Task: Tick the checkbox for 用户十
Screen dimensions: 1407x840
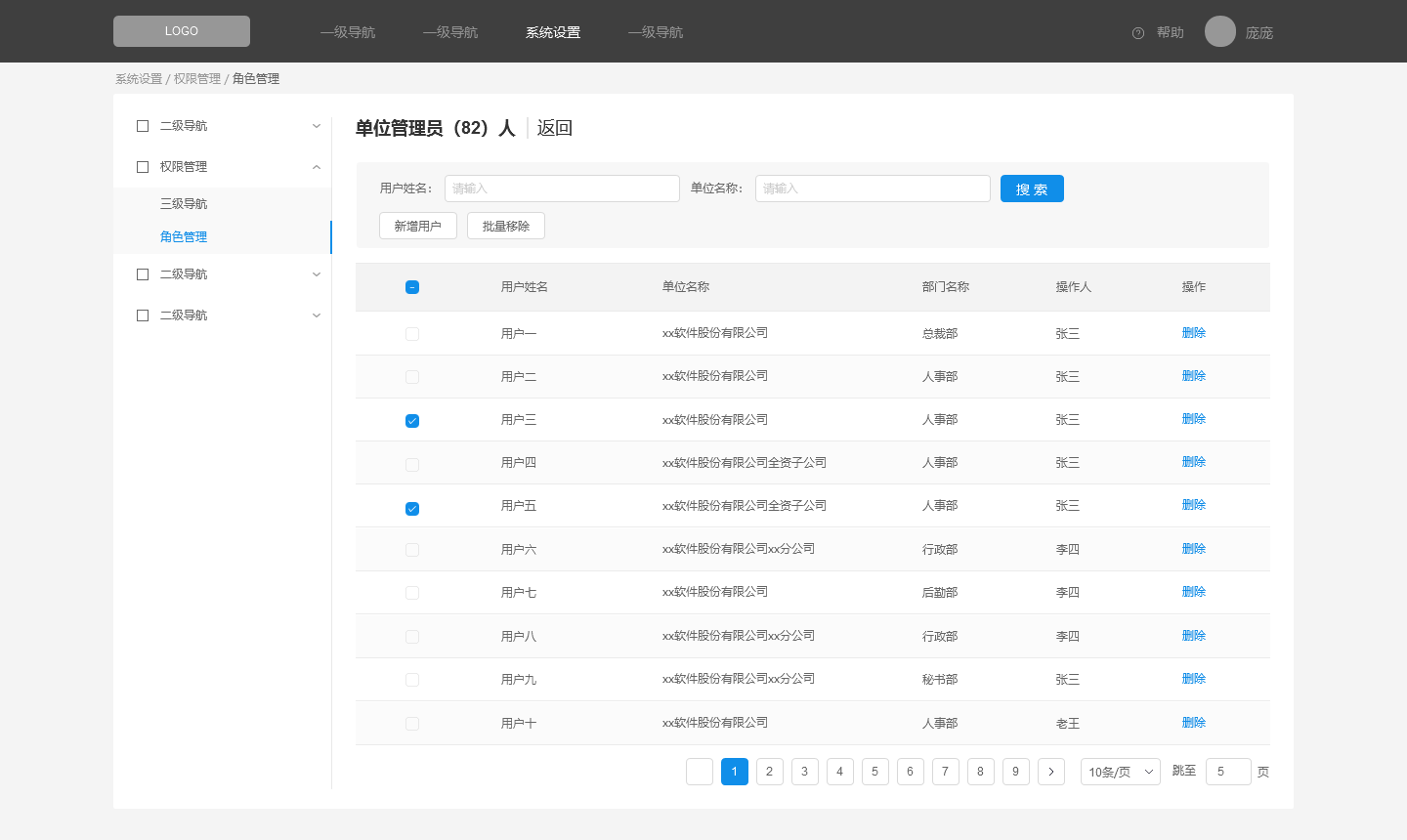Action: pyautogui.click(x=412, y=724)
